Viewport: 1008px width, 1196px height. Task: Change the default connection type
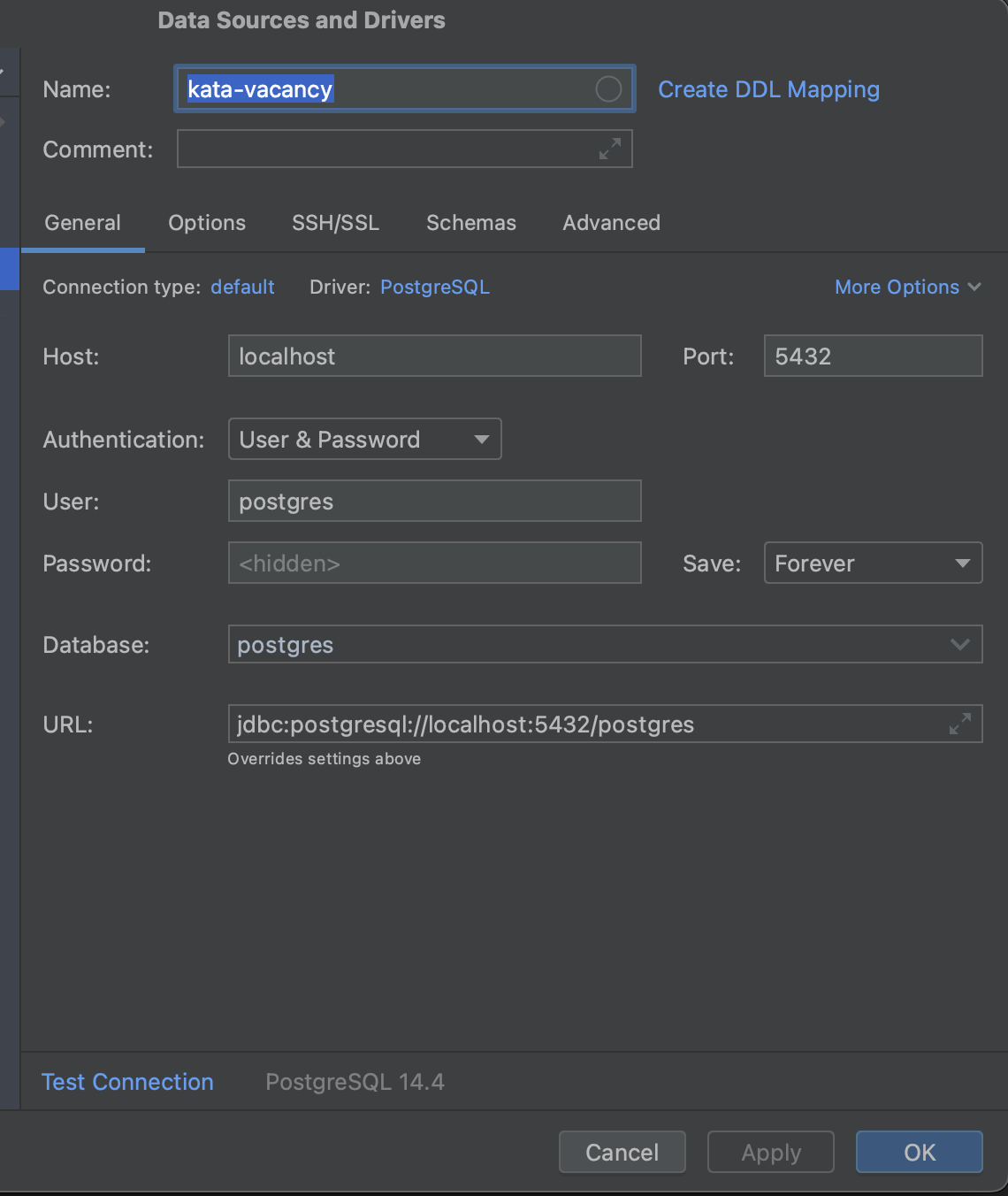(242, 287)
